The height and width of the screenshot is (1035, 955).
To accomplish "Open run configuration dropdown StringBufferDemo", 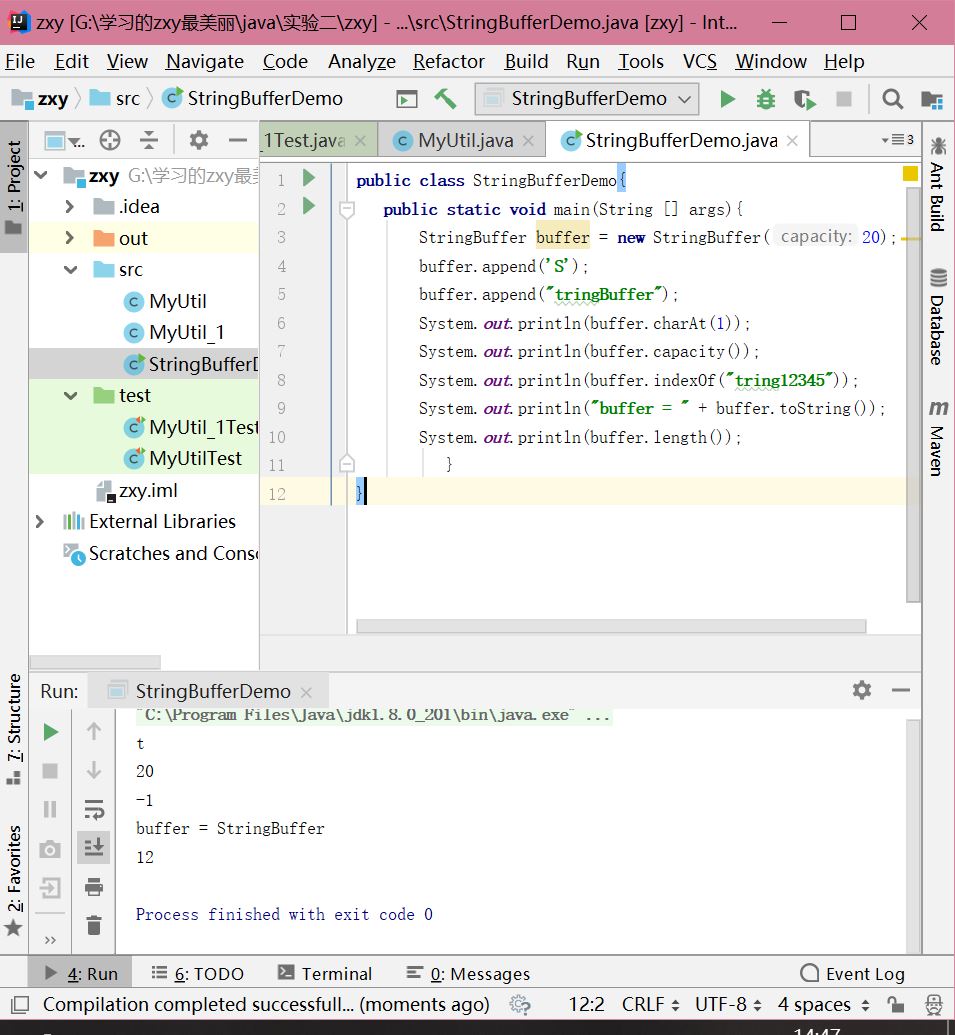I will click(587, 99).
